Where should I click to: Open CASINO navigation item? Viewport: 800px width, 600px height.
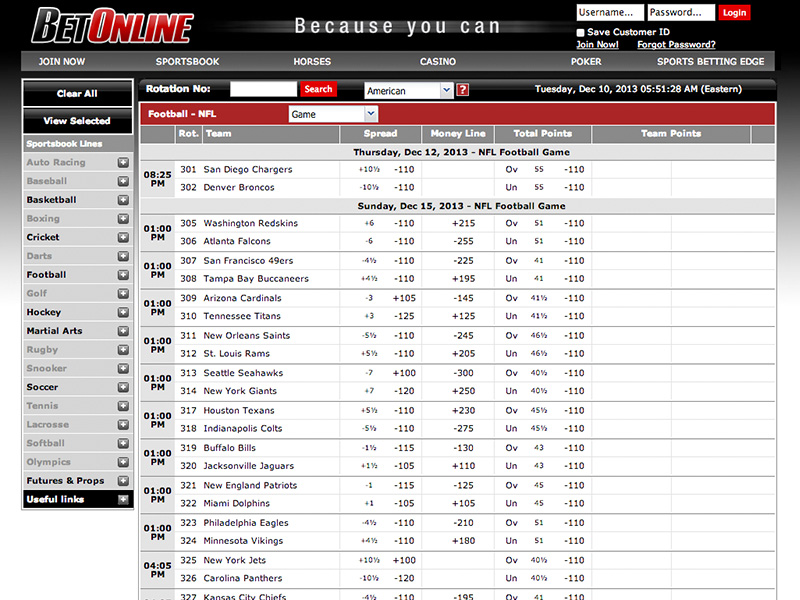pyautogui.click(x=438, y=62)
